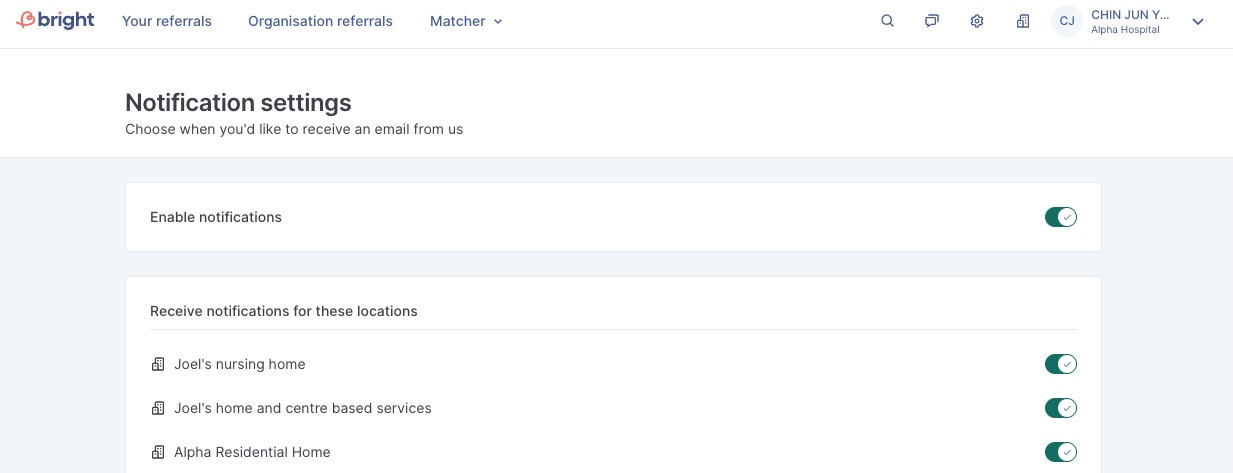1233x473 pixels.
Task: Click building icon beside Alpha Residential Home
Action: [158, 452]
